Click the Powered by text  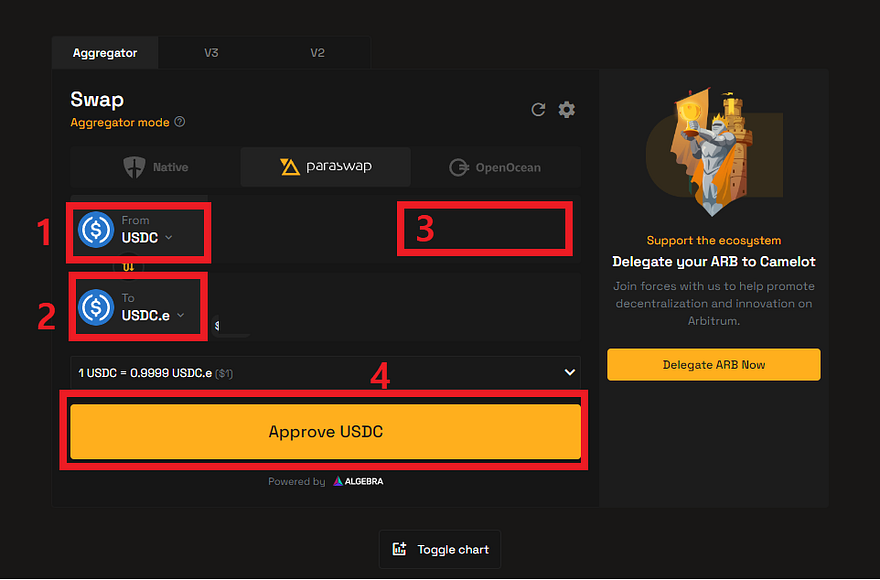(296, 481)
